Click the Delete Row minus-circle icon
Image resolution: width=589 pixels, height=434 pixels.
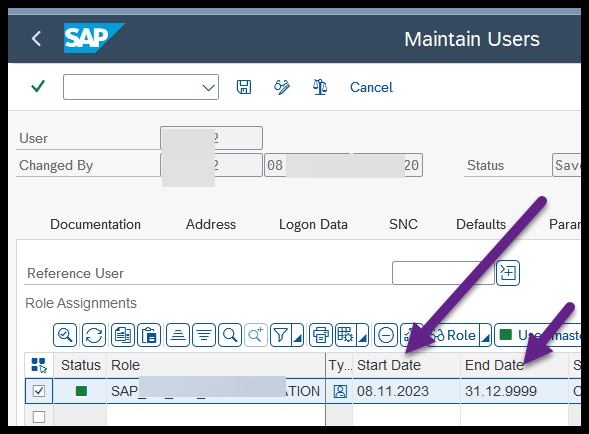(x=386, y=335)
